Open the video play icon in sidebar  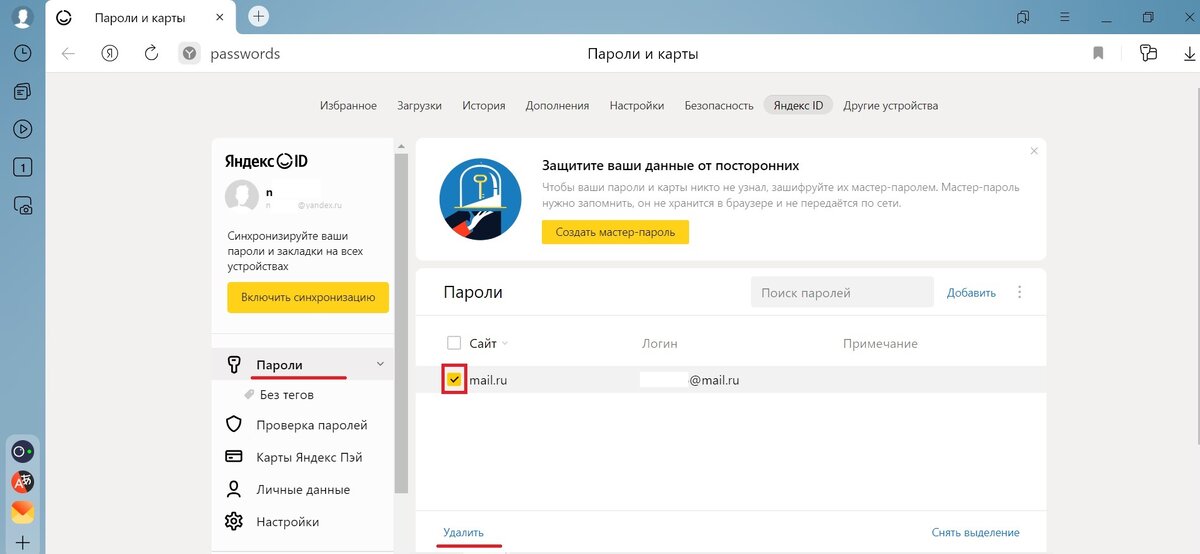(x=22, y=129)
